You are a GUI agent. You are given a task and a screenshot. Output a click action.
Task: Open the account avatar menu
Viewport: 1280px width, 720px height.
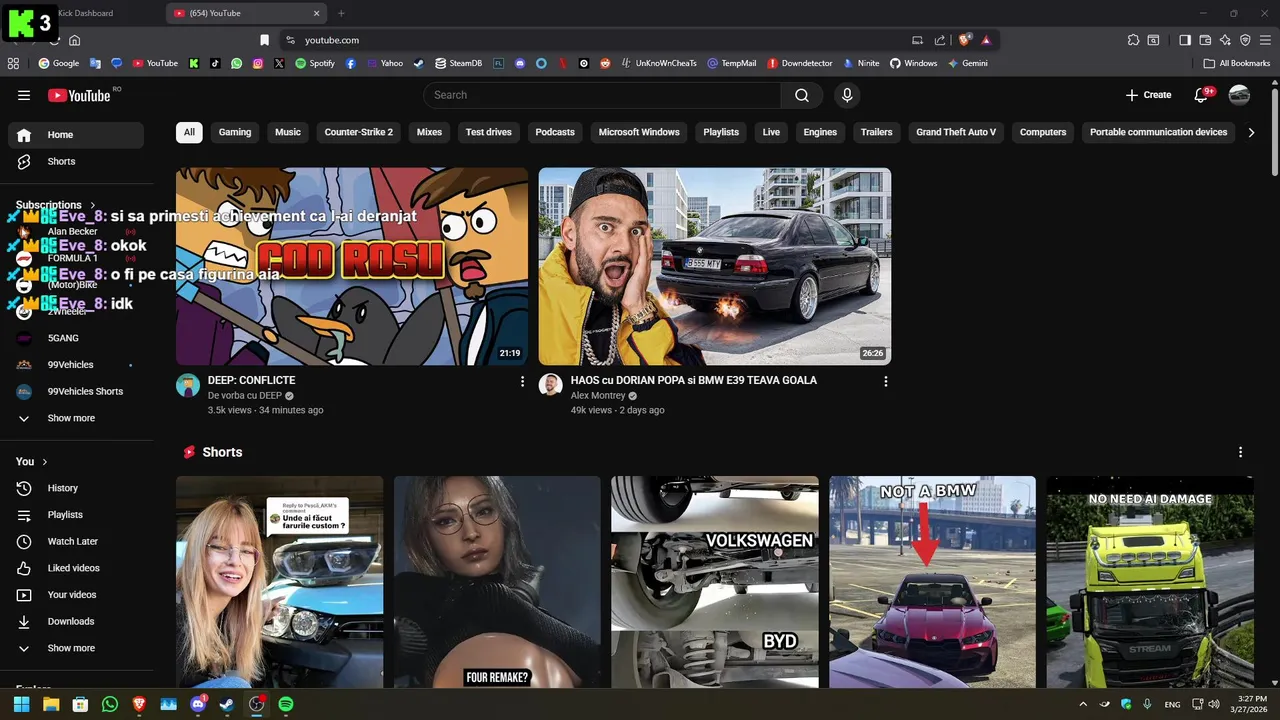(1239, 95)
